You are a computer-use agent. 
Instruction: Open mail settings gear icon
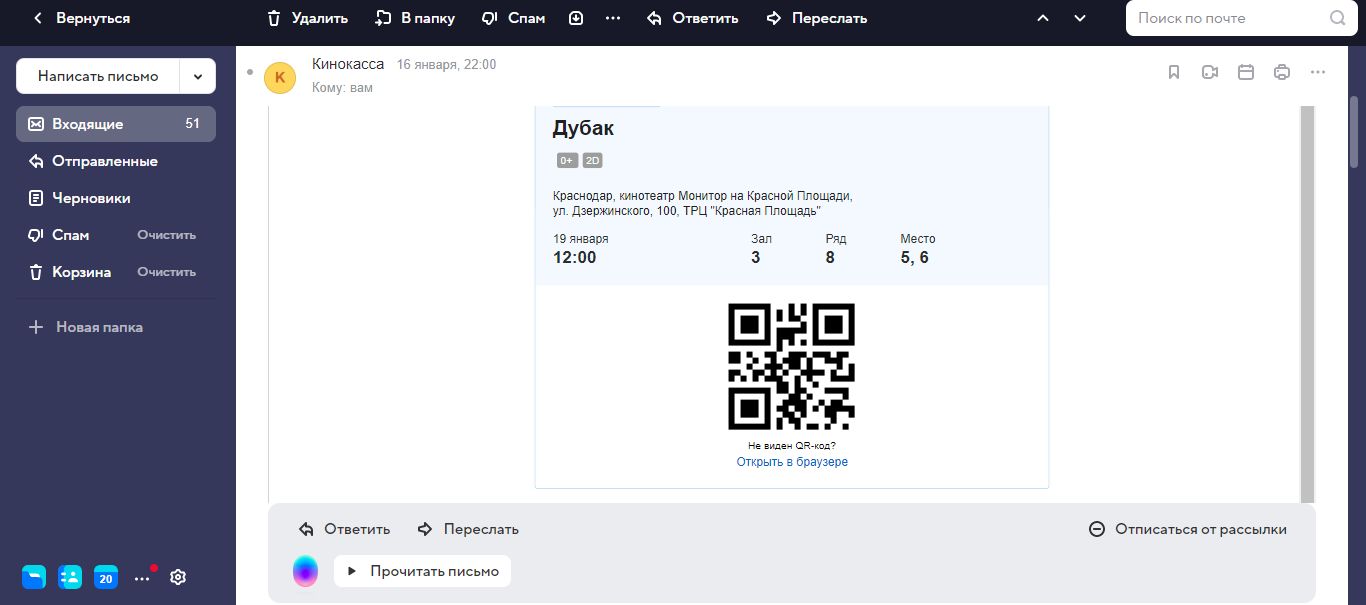pyautogui.click(x=178, y=577)
